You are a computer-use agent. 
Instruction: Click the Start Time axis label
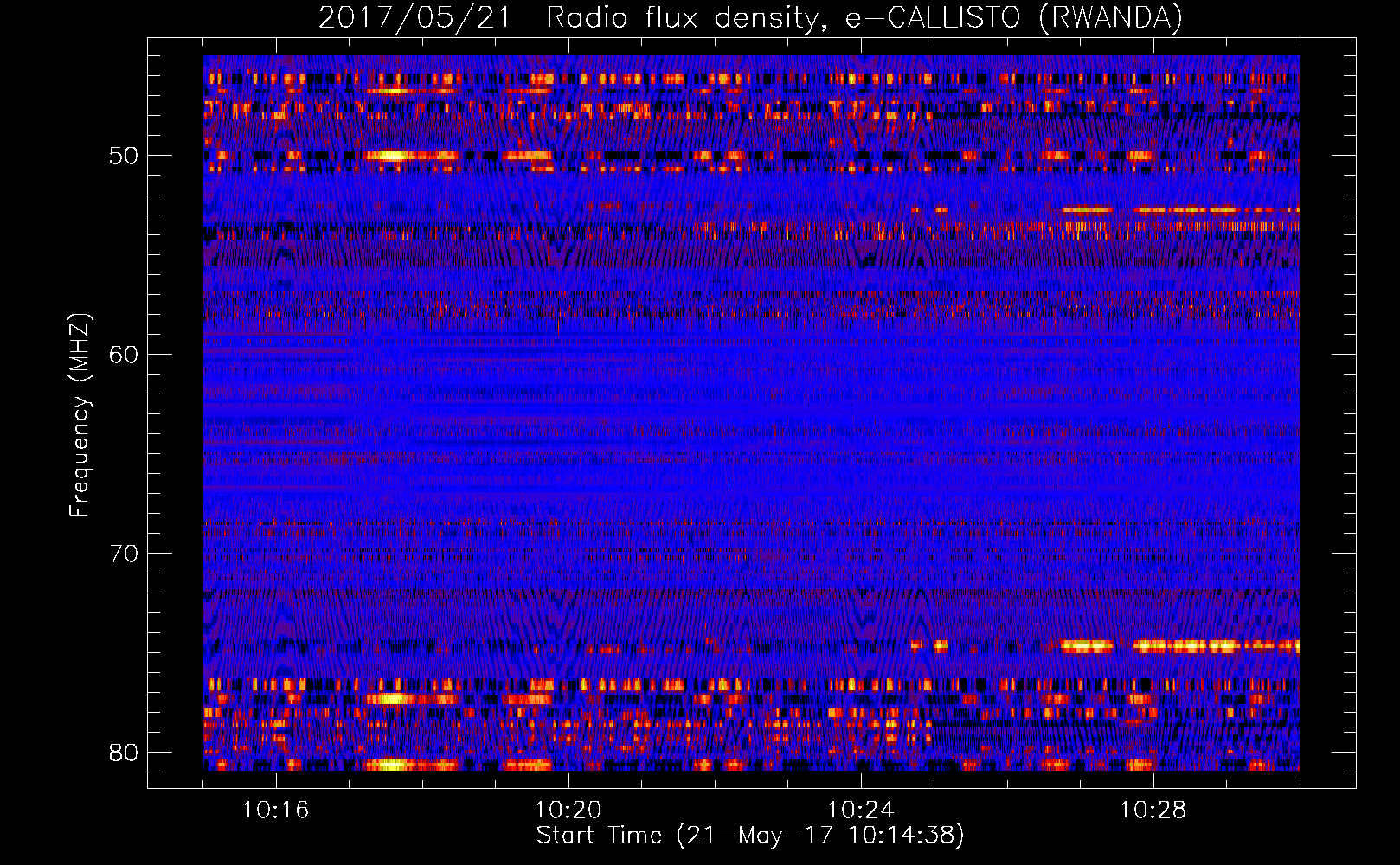(750, 836)
